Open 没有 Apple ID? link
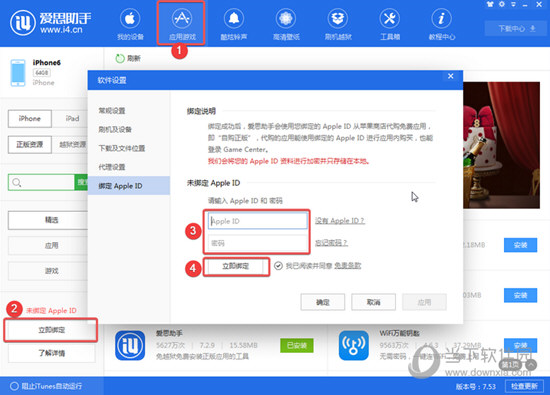 pos(340,221)
